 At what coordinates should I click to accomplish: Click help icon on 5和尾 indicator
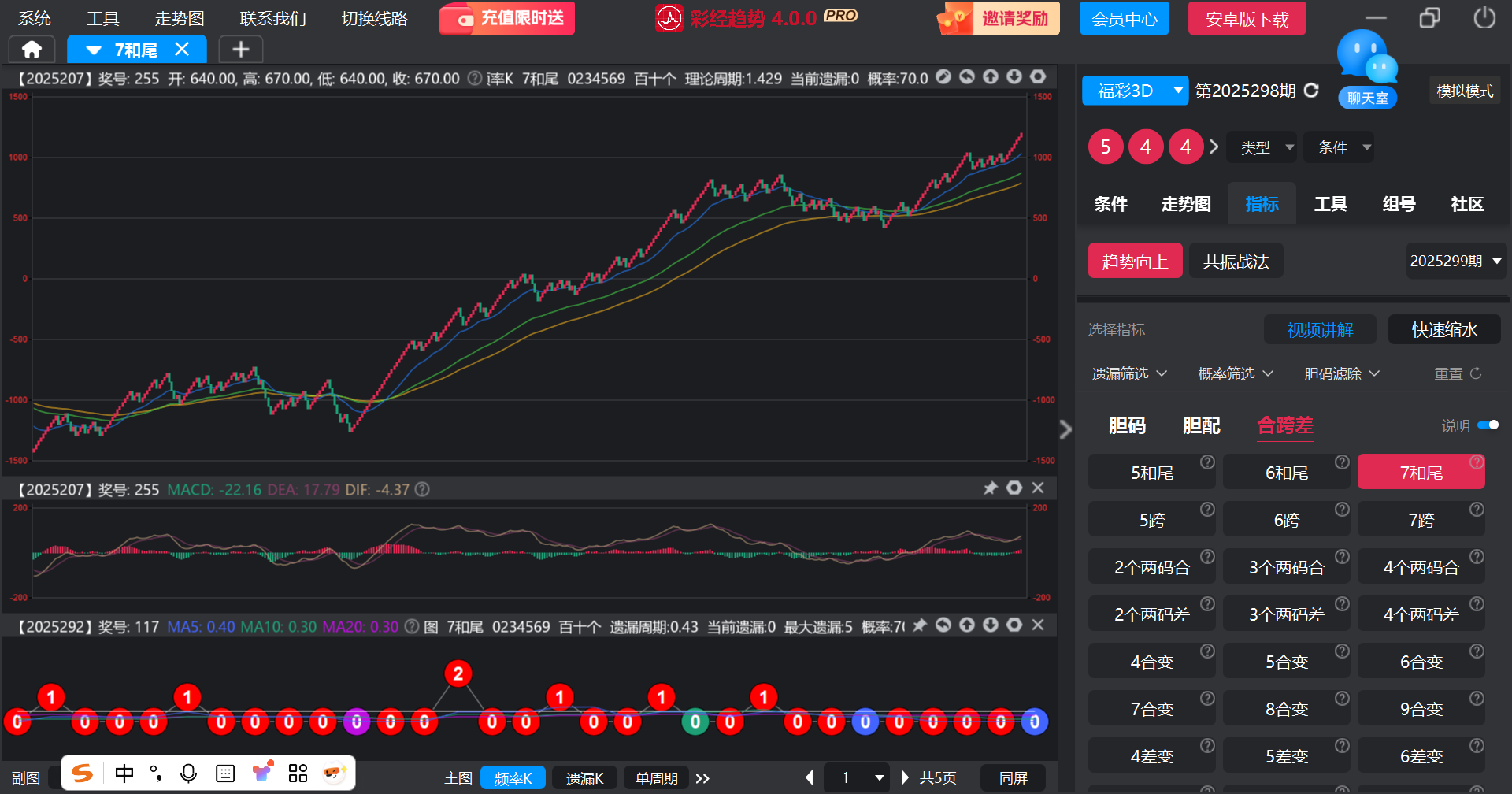[1207, 462]
